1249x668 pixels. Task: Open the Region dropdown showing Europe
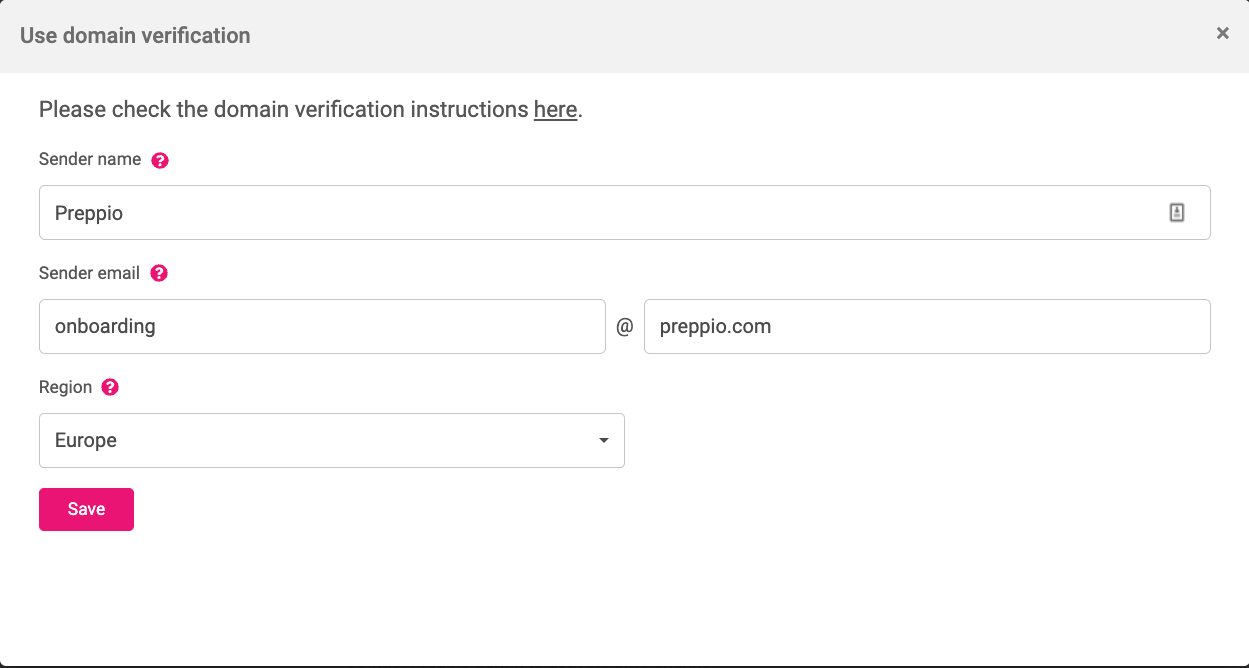tap(331, 440)
